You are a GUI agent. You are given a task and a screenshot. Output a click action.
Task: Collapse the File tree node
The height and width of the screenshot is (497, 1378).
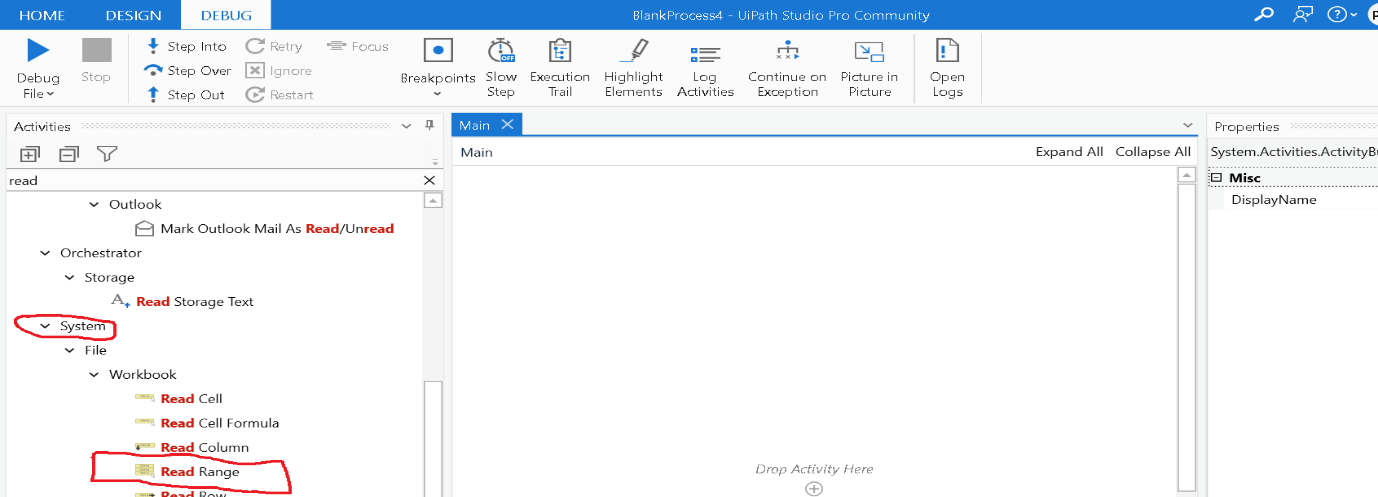click(x=70, y=350)
